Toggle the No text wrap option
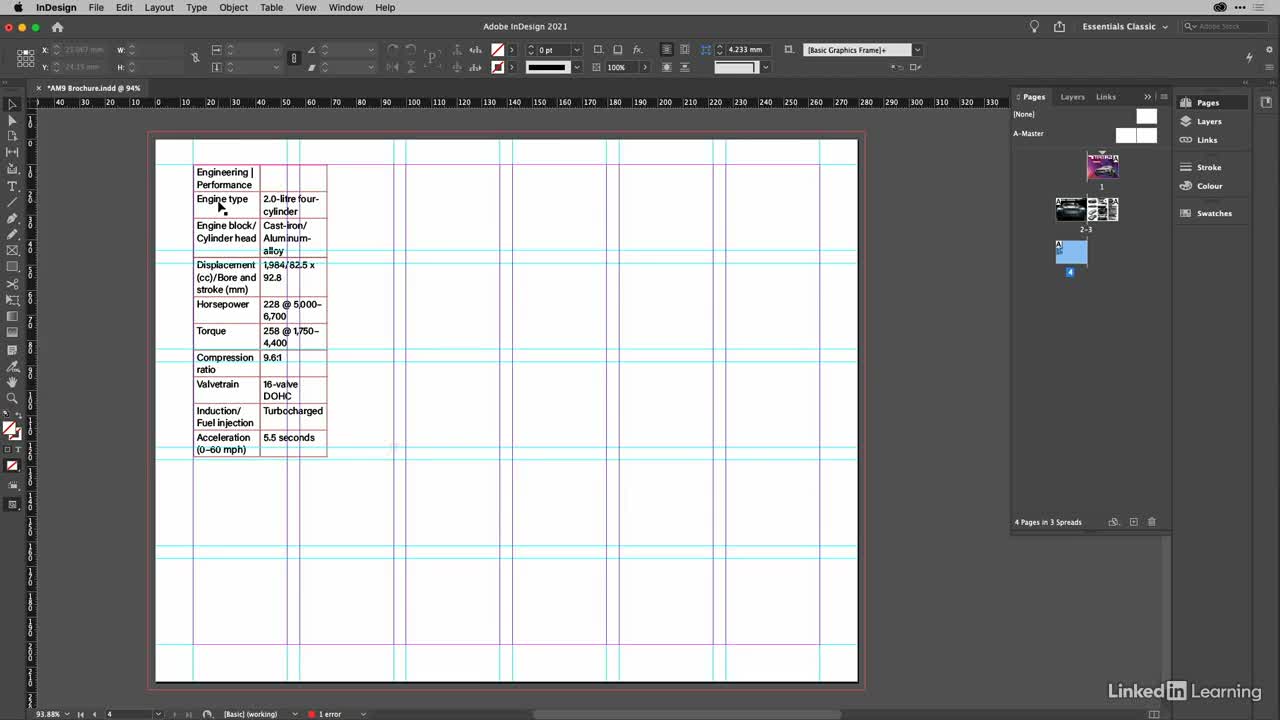This screenshot has height=720, width=1280. (667, 50)
